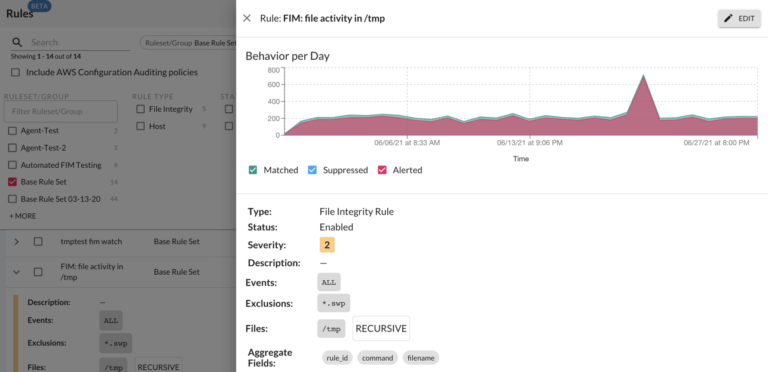Viewport: 768px width, 372px height.
Task: Collapse the FIM file activity in /tmp row
Action: pos(16,272)
